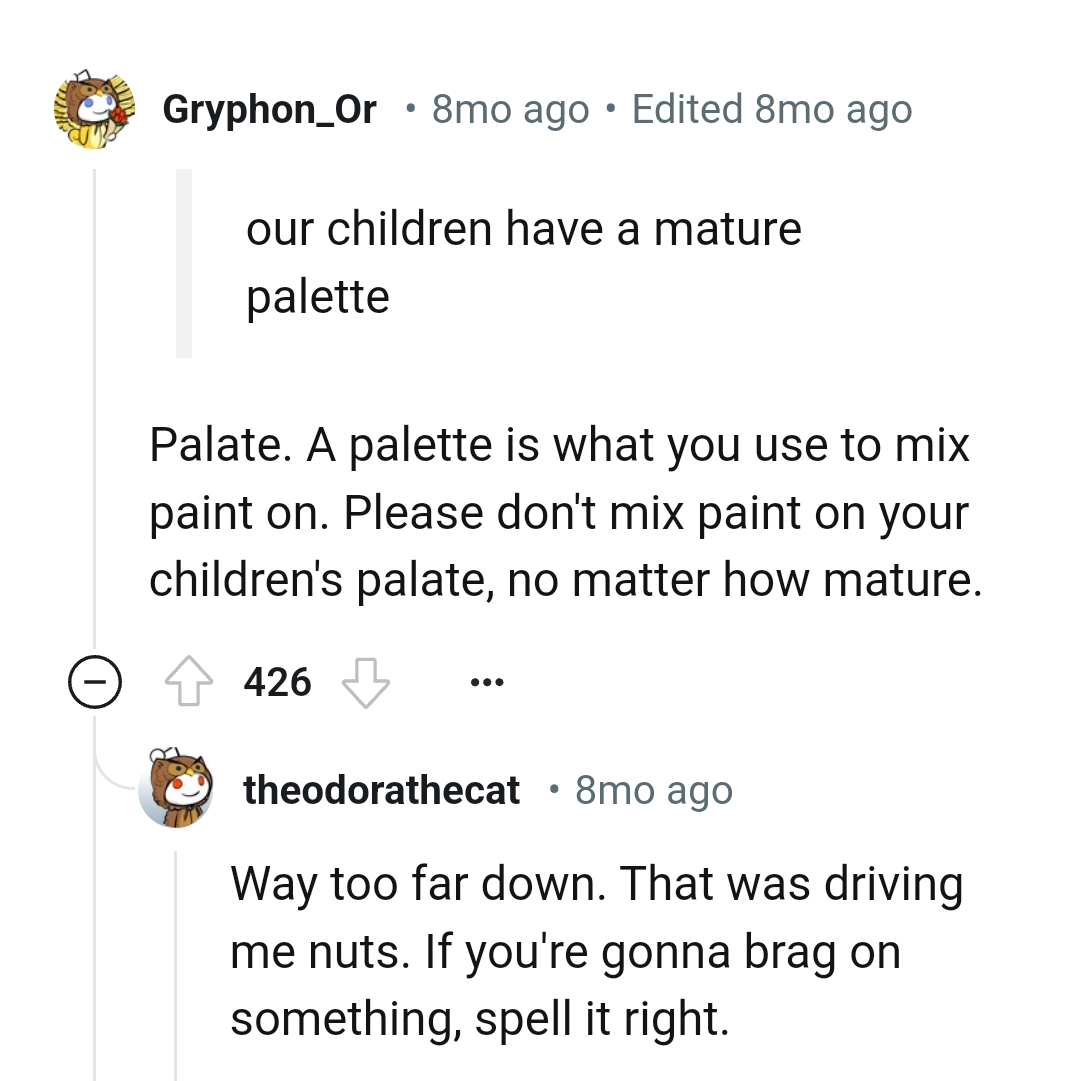Click theodorathecat's owl avatar

[176, 790]
